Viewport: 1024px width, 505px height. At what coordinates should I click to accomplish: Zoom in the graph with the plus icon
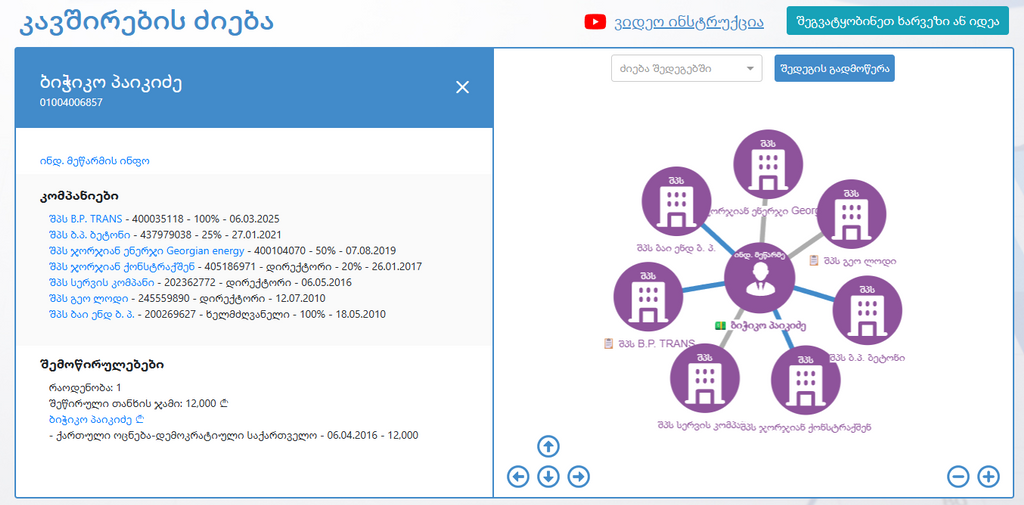point(989,477)
